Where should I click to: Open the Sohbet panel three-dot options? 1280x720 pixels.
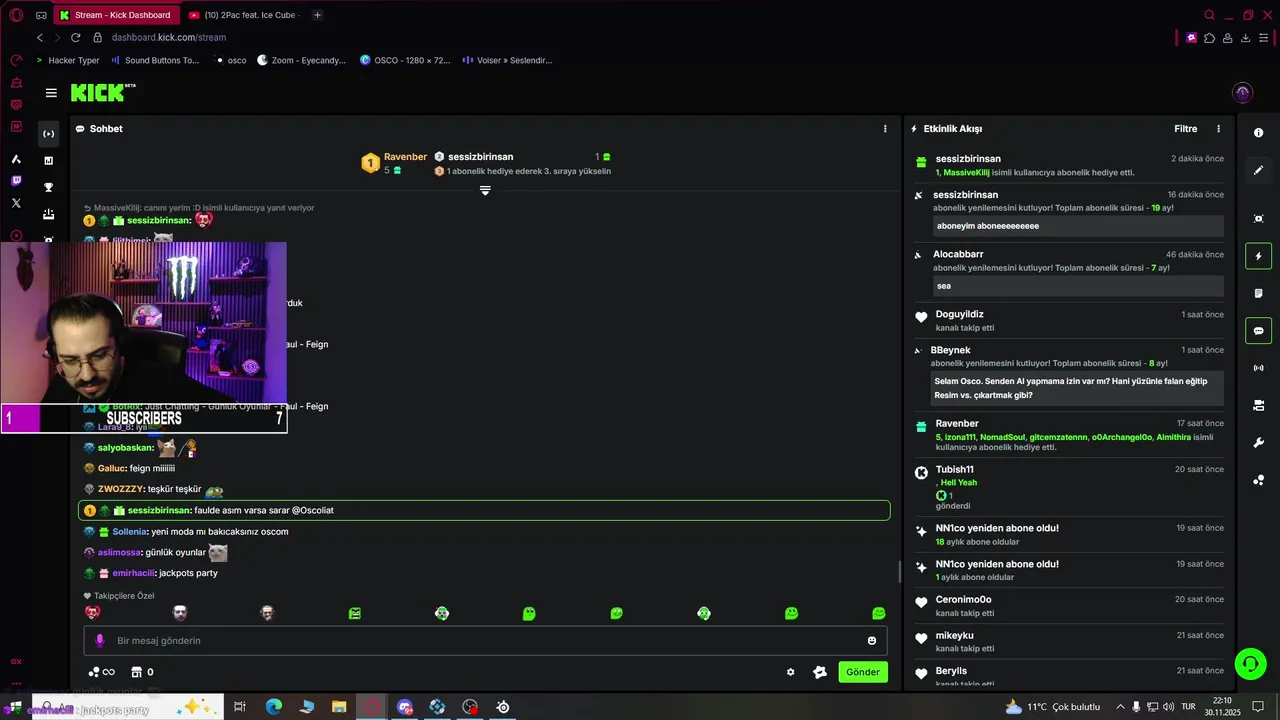tap(885, 129)
